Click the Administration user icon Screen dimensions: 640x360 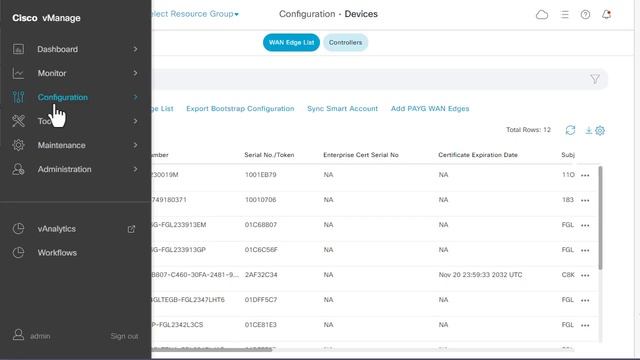[x=18, y=169]
